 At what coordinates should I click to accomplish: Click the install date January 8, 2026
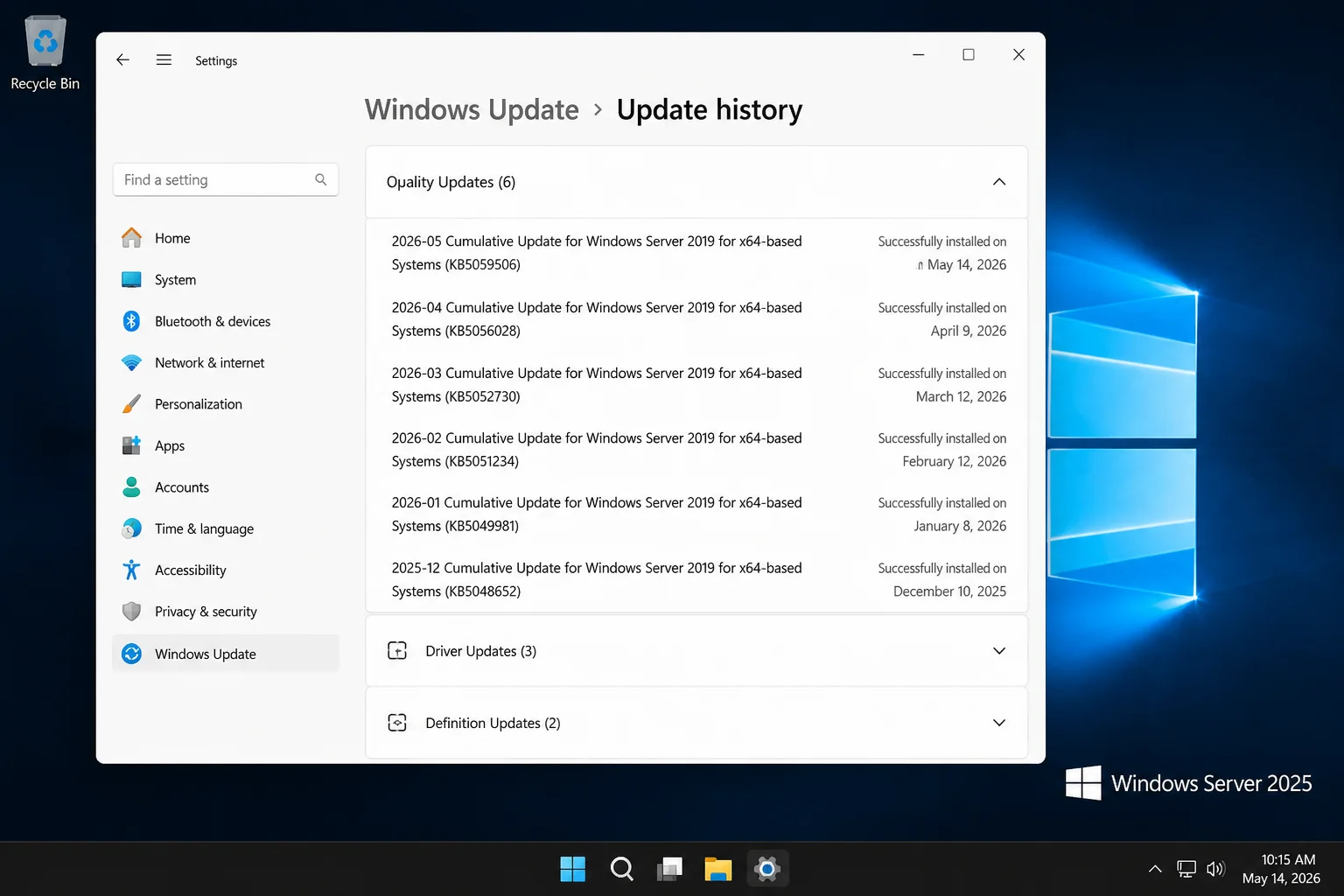point(960,526)
